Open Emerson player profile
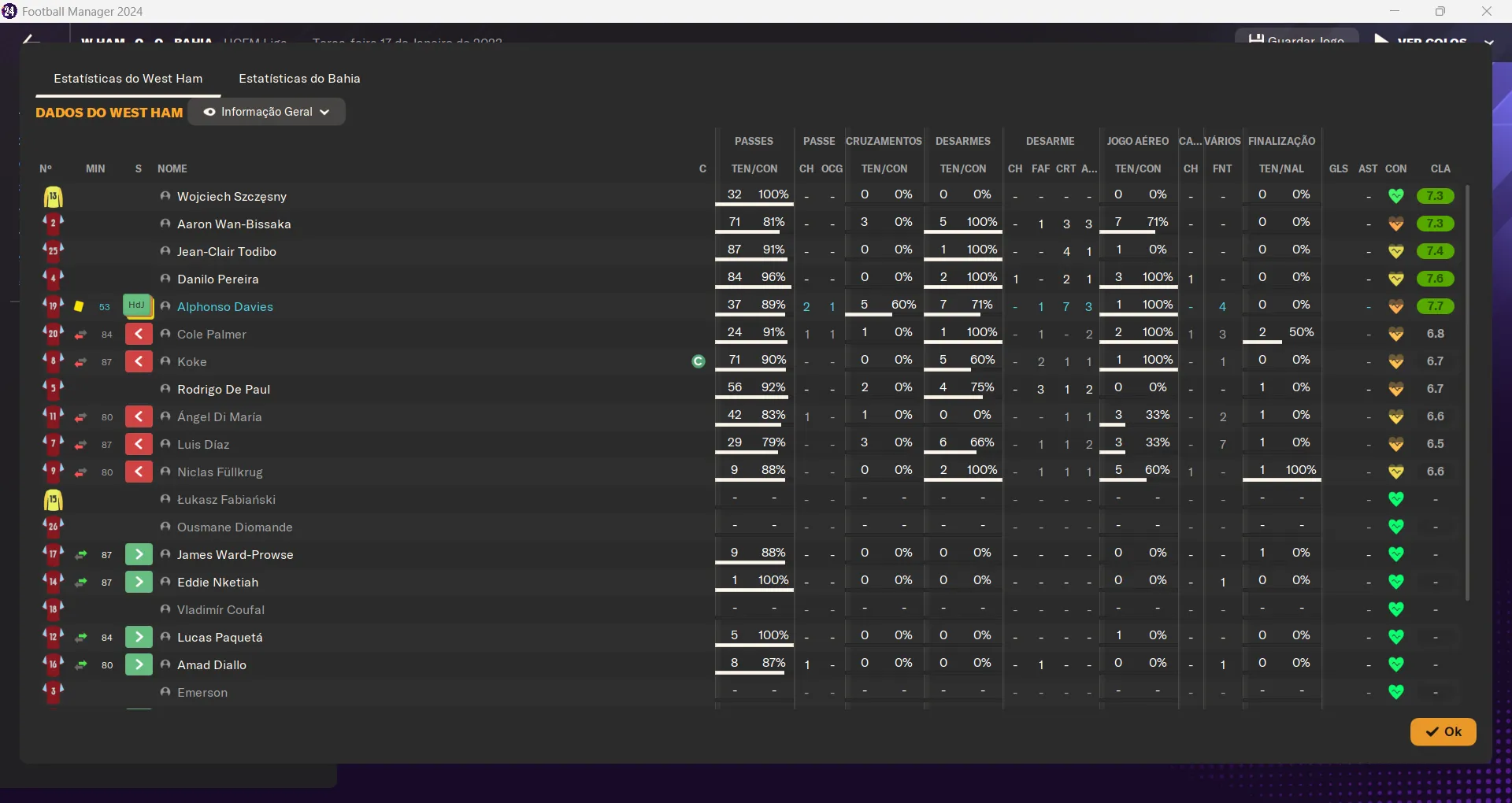 click(x=202, y=692)
